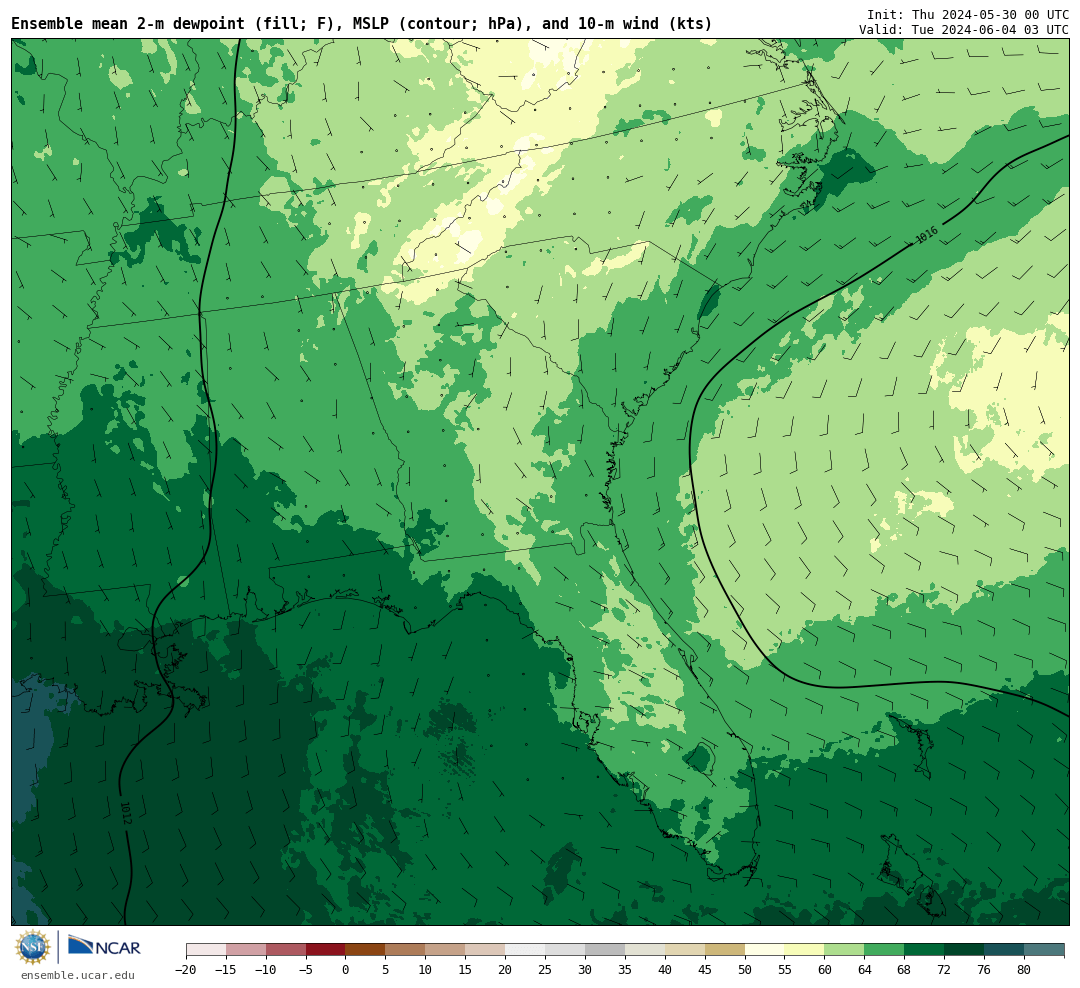Image resolution: width=1080 pixels, height=988 pixels.
Task: Click the NSF logo
Action: [x=33, y=947]
